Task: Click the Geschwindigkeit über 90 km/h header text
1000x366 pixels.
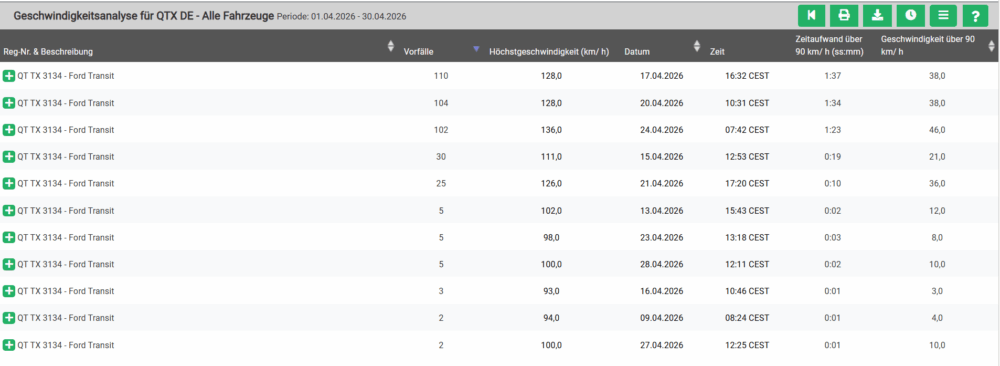Action: point(928,45)
